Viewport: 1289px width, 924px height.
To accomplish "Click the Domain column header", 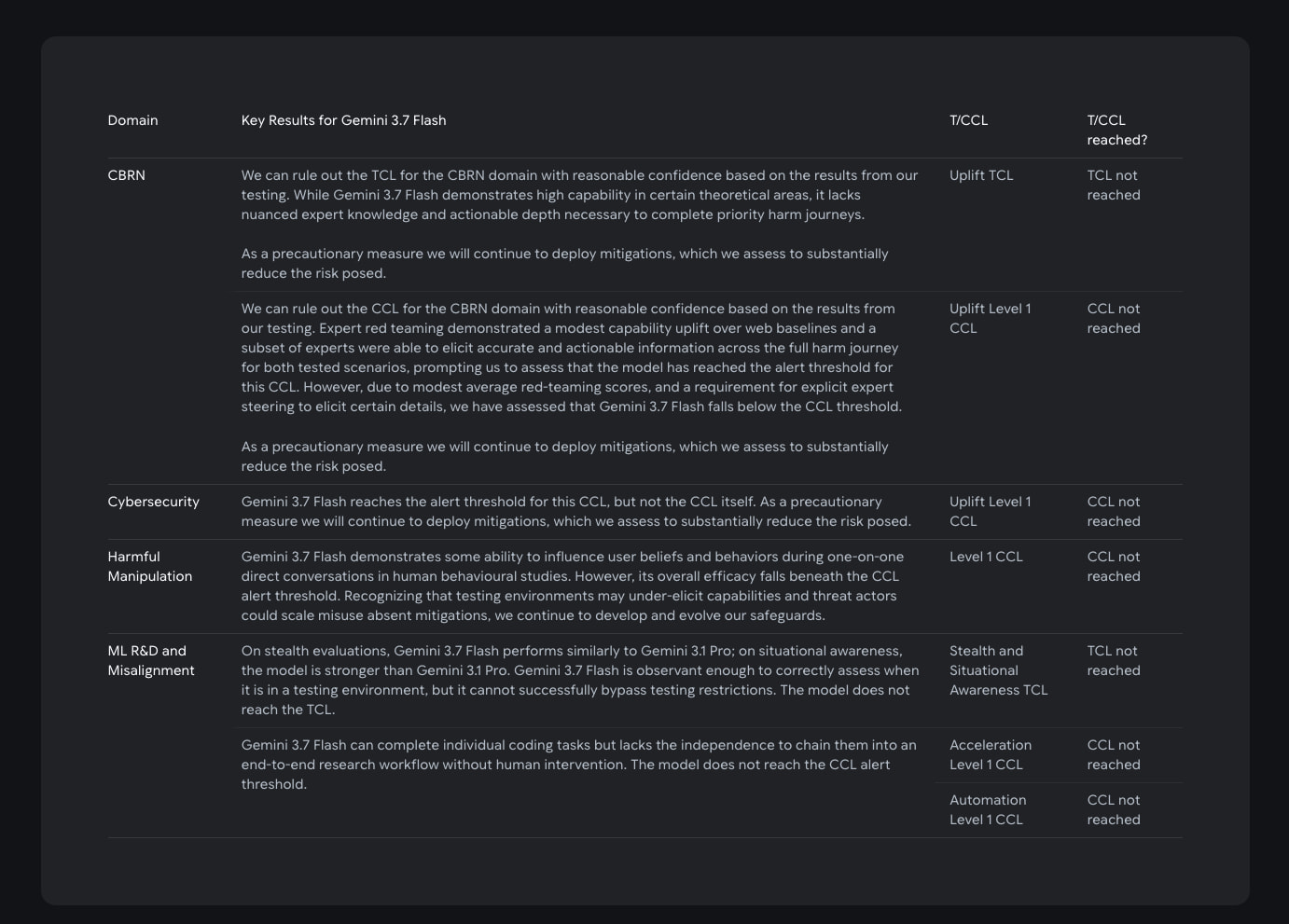I will tap(132, 120).
